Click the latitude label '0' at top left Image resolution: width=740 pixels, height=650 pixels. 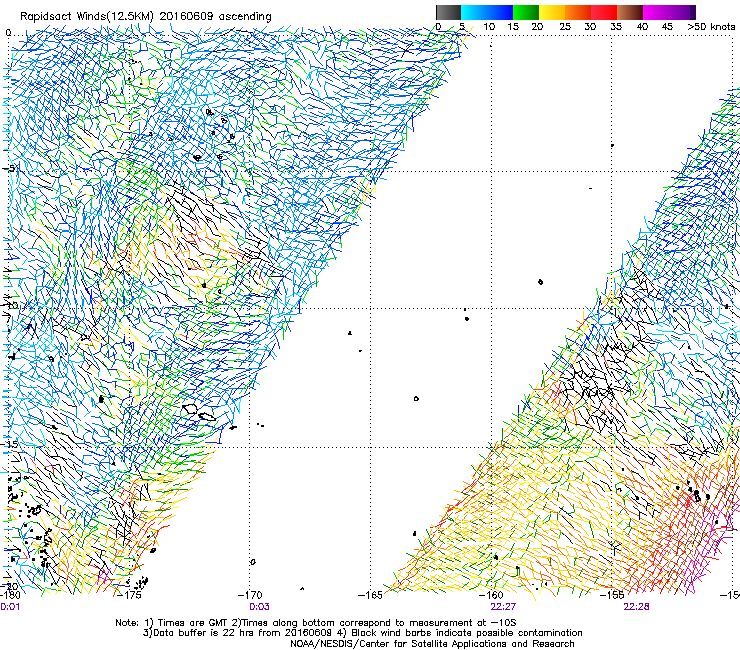pos(8,33)
